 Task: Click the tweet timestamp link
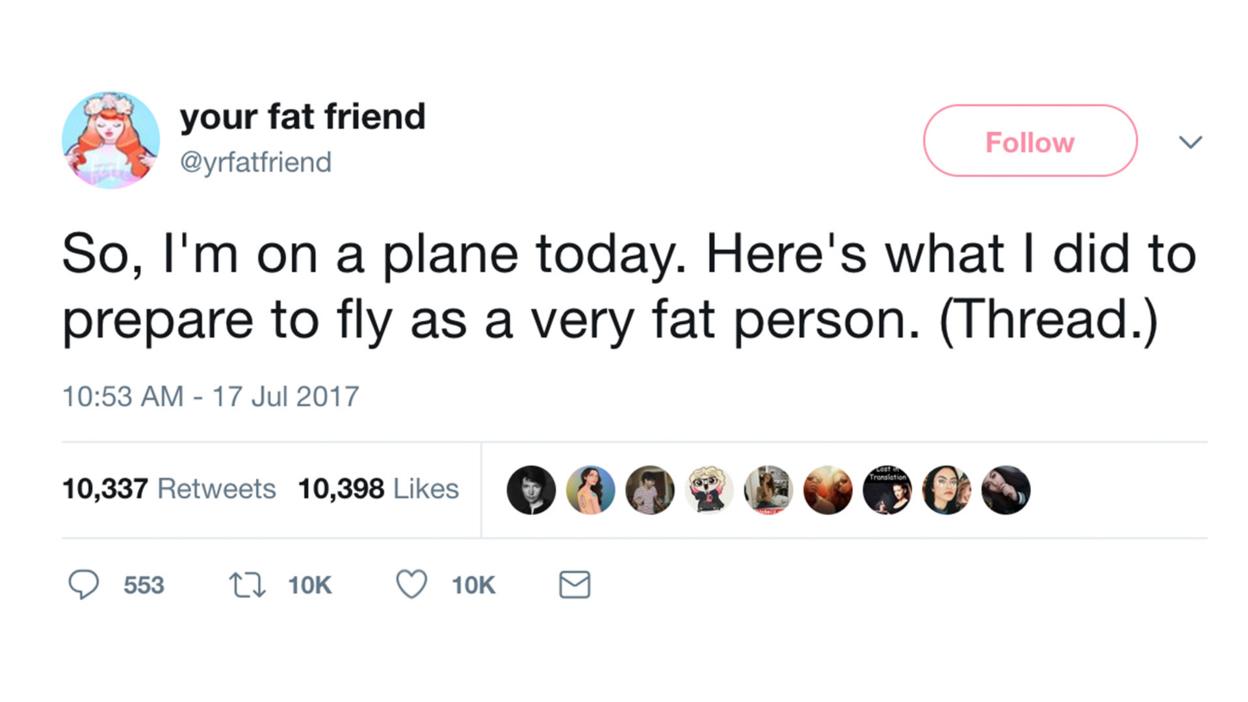coord(209,396)
